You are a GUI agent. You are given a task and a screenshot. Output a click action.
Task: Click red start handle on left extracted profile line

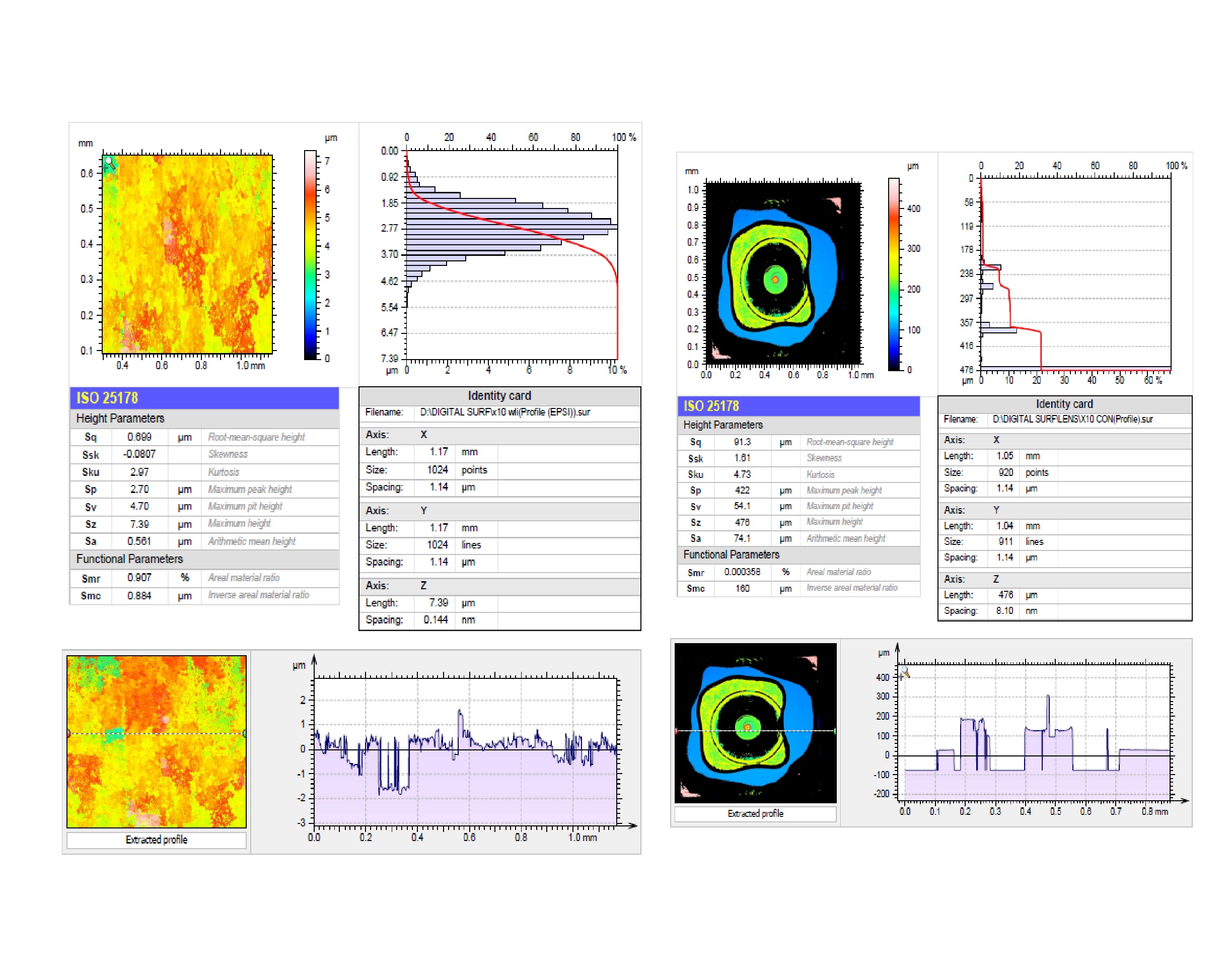(x=68, y=734)
